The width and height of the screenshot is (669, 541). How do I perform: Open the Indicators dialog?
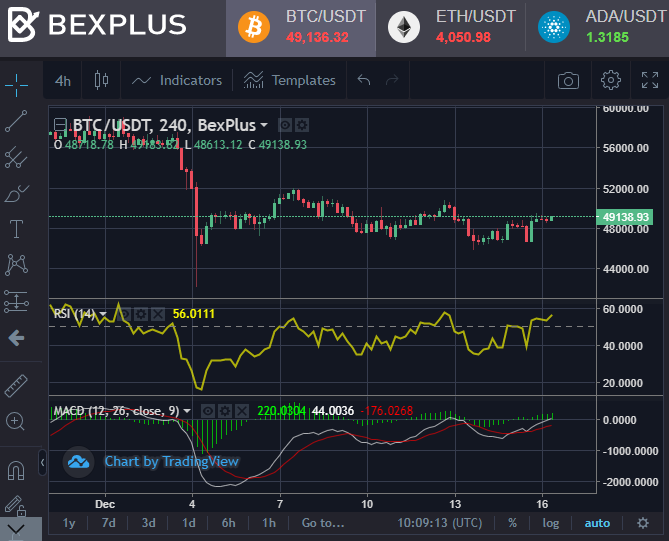[177, 80]
